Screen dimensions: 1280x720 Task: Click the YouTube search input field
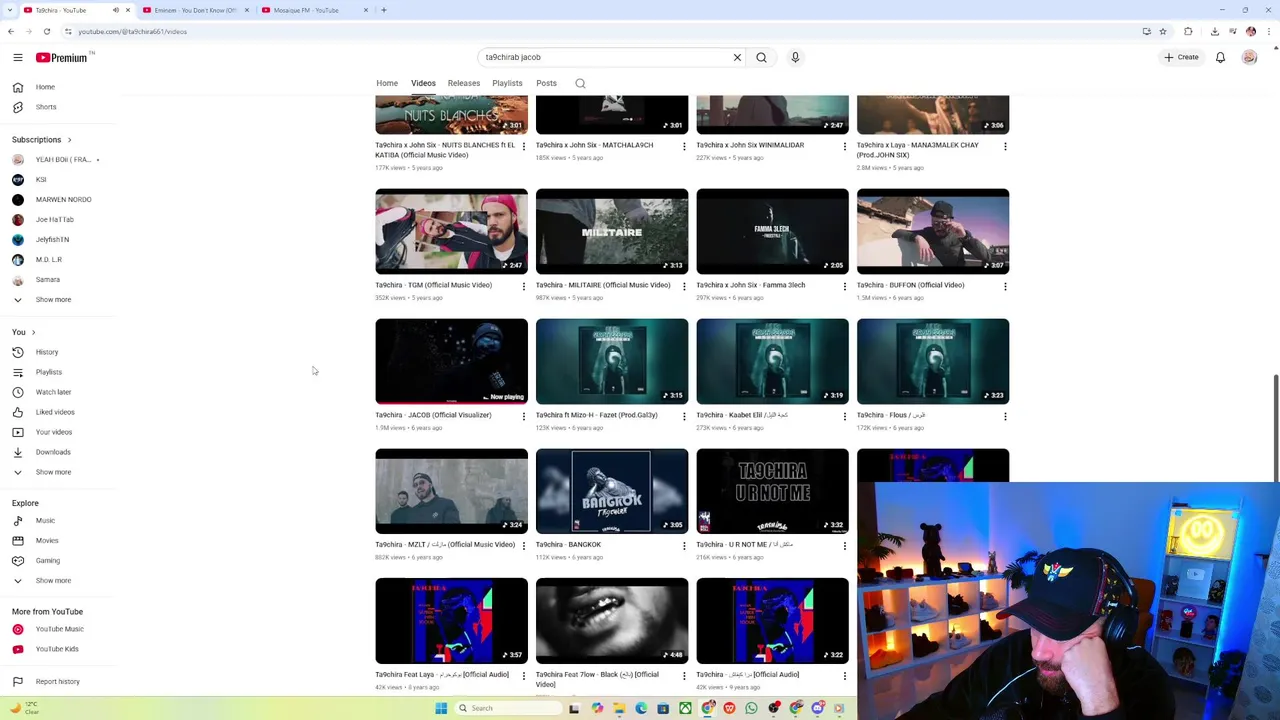pos(605,57)
